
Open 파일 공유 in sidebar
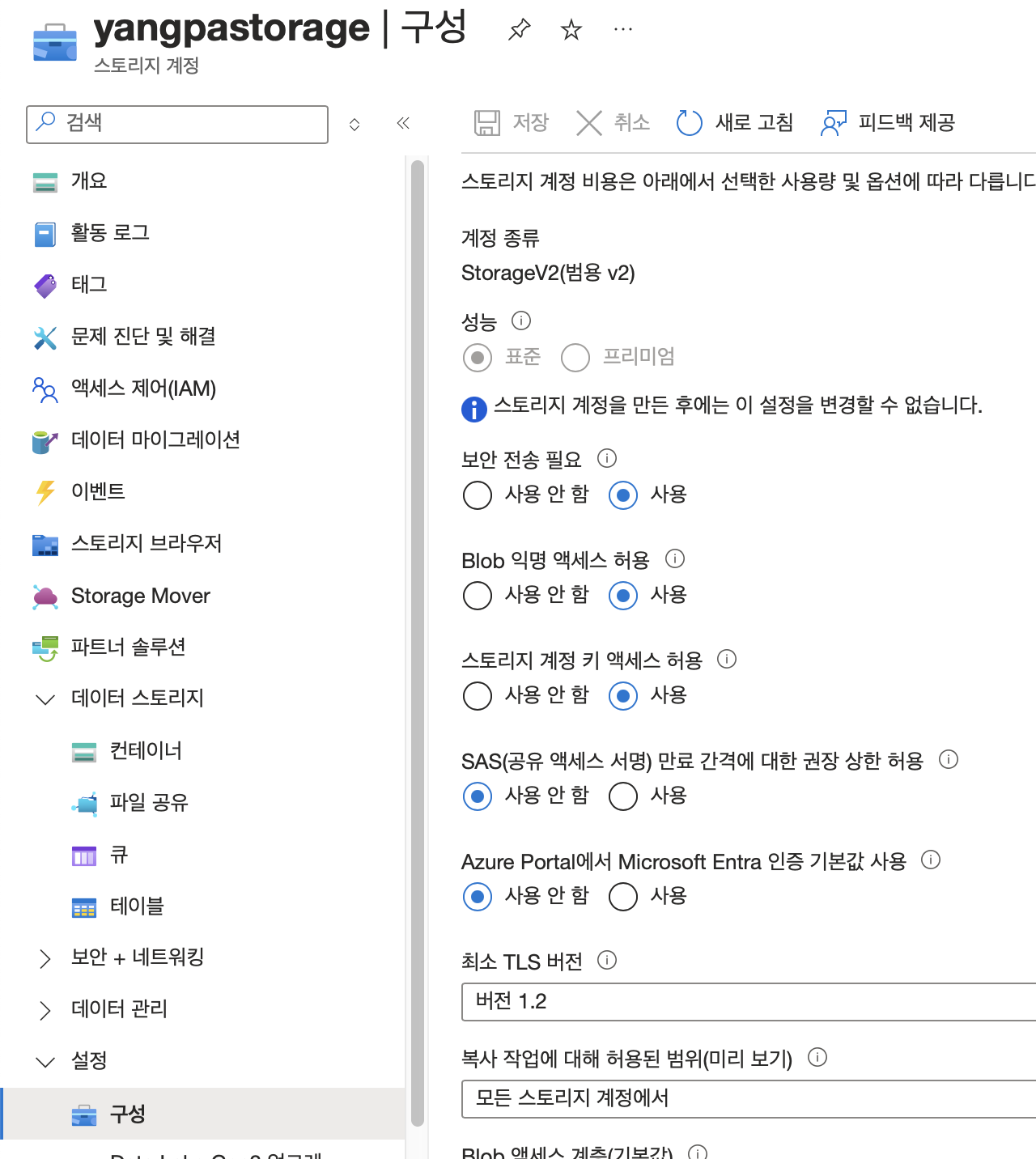tap(149, 803)
